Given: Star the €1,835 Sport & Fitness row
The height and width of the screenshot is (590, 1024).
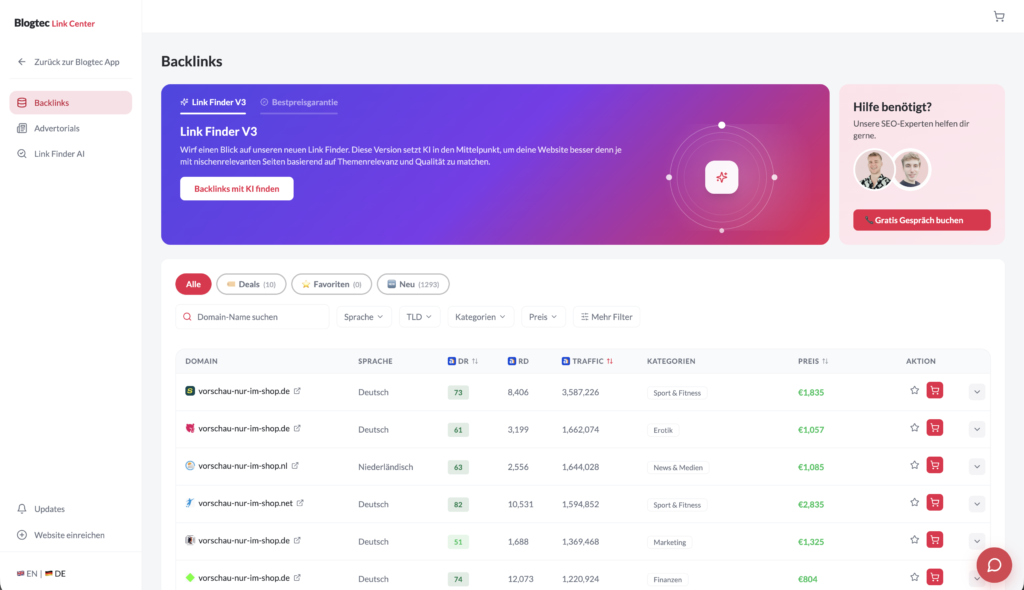Looking at the screenshot, I should 914,391.
